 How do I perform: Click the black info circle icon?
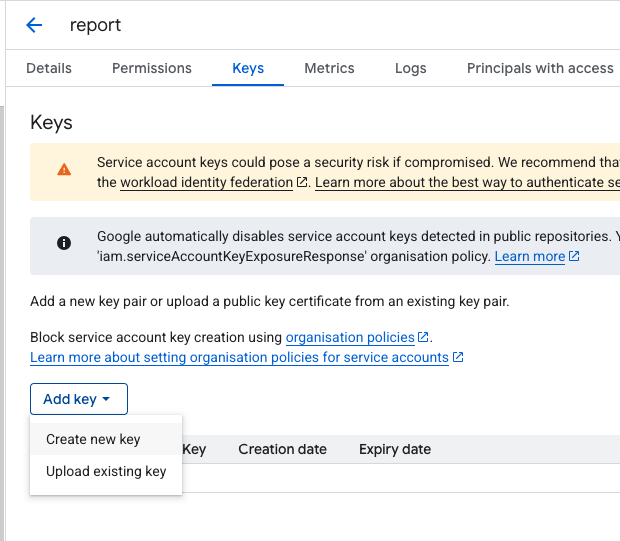pos(64,243)
